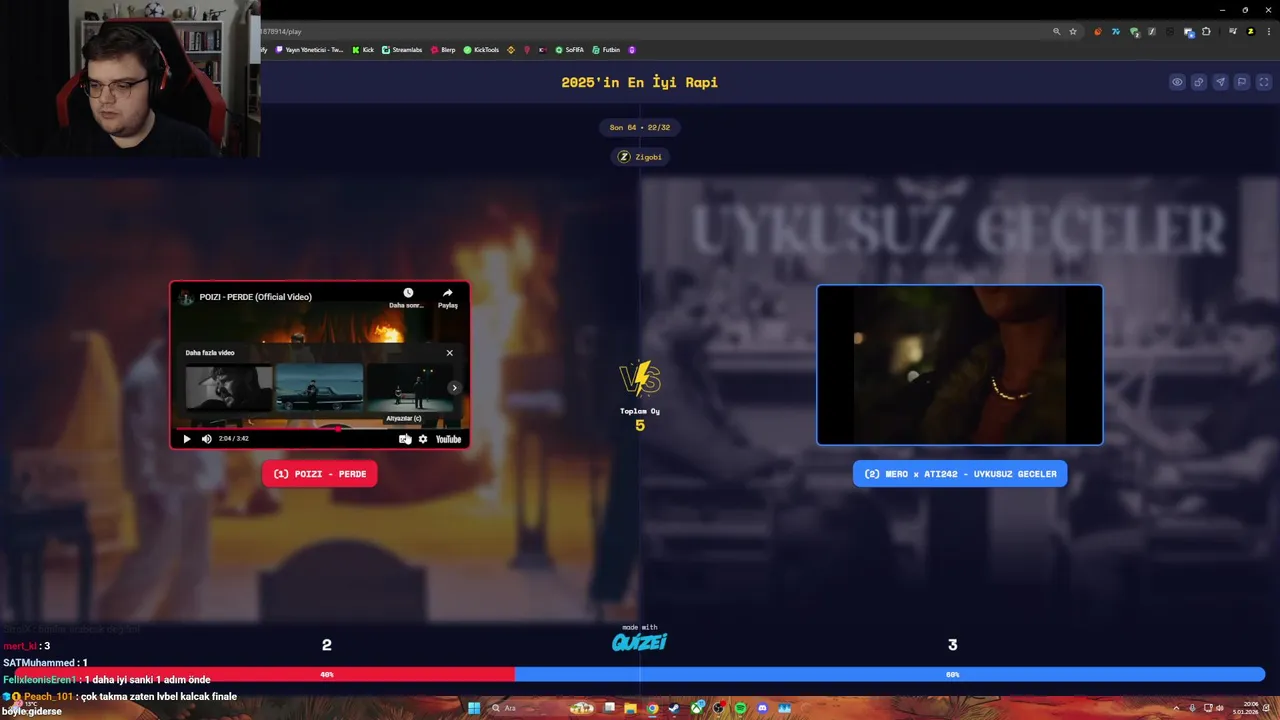Open the Kick bookmark
Image resolution: width=1280 pixels, height=720 pixels.
[363, 50]
